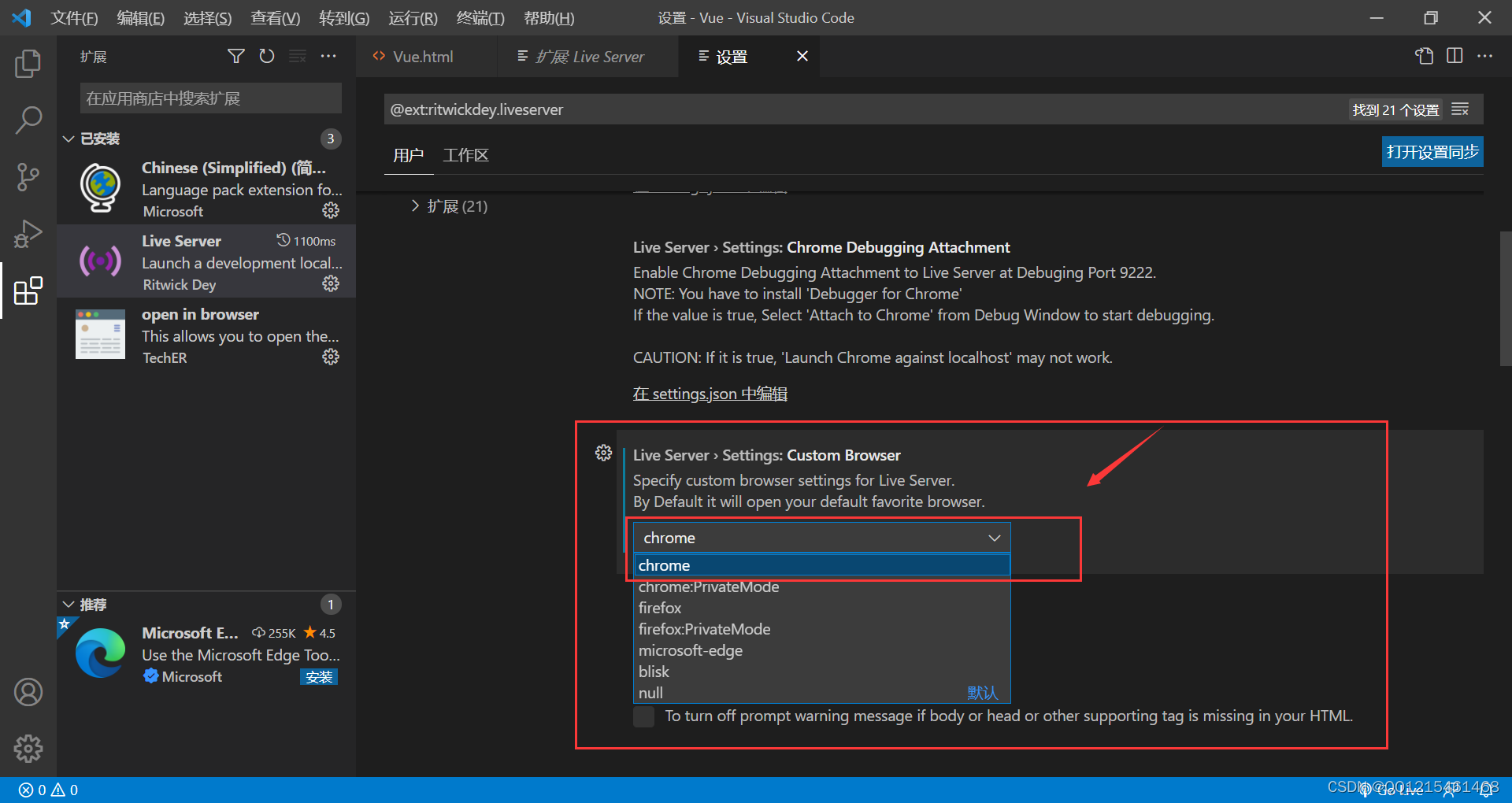Click the extension marketplace search field
The image size is (1512, 803).
(211, 98)
